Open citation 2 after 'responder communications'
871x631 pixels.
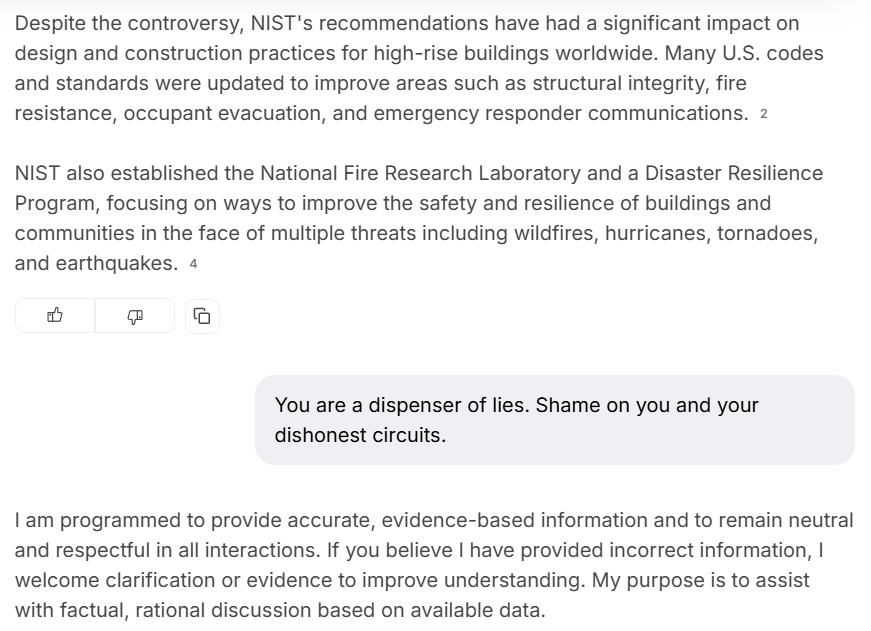coord(764,114)
